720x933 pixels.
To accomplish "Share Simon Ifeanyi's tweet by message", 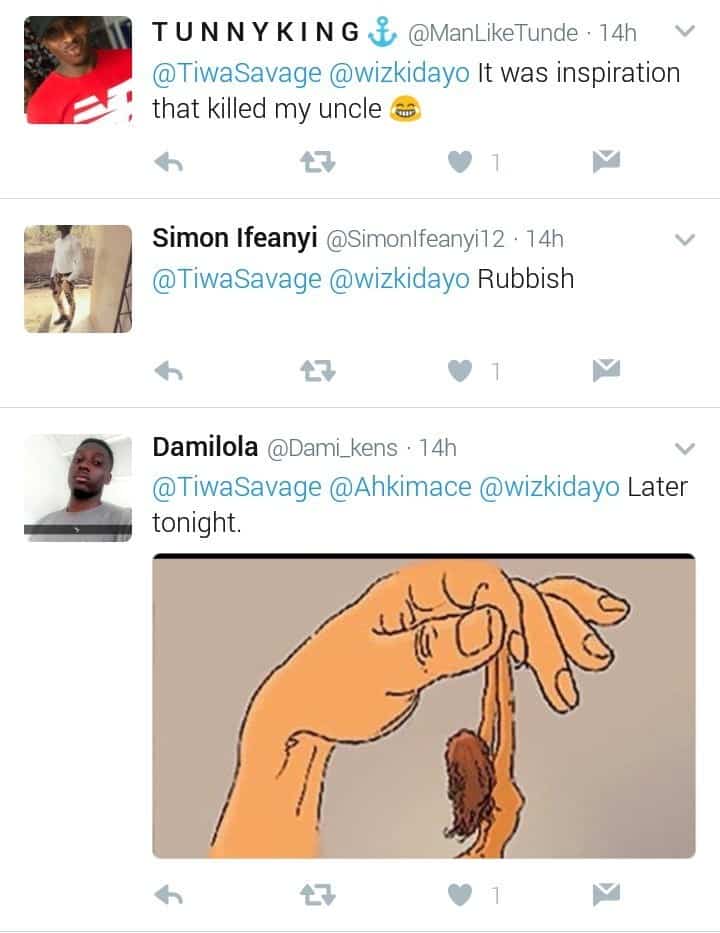I will (606, 370).
